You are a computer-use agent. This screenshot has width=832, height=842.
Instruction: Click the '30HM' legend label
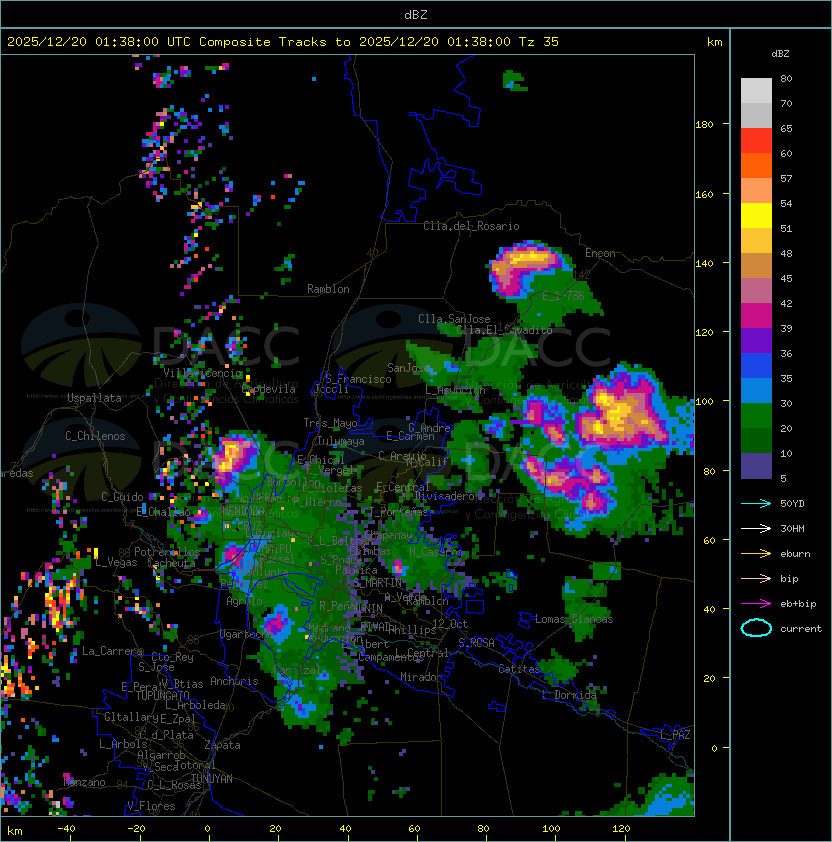click(792, 528)
